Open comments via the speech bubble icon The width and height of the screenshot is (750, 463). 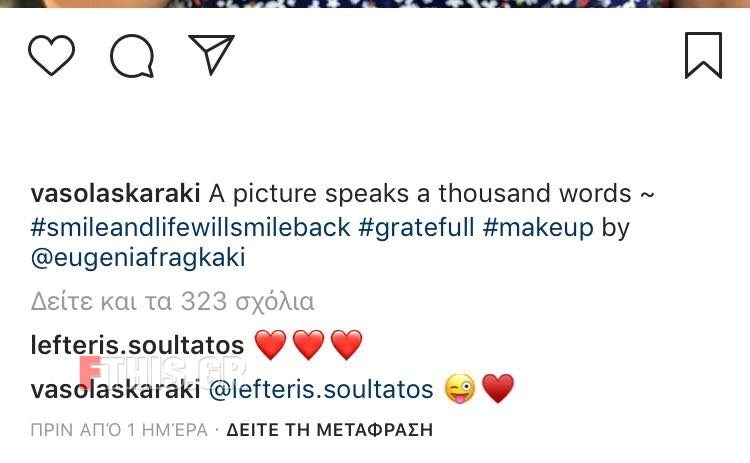[x=132, y=56]
